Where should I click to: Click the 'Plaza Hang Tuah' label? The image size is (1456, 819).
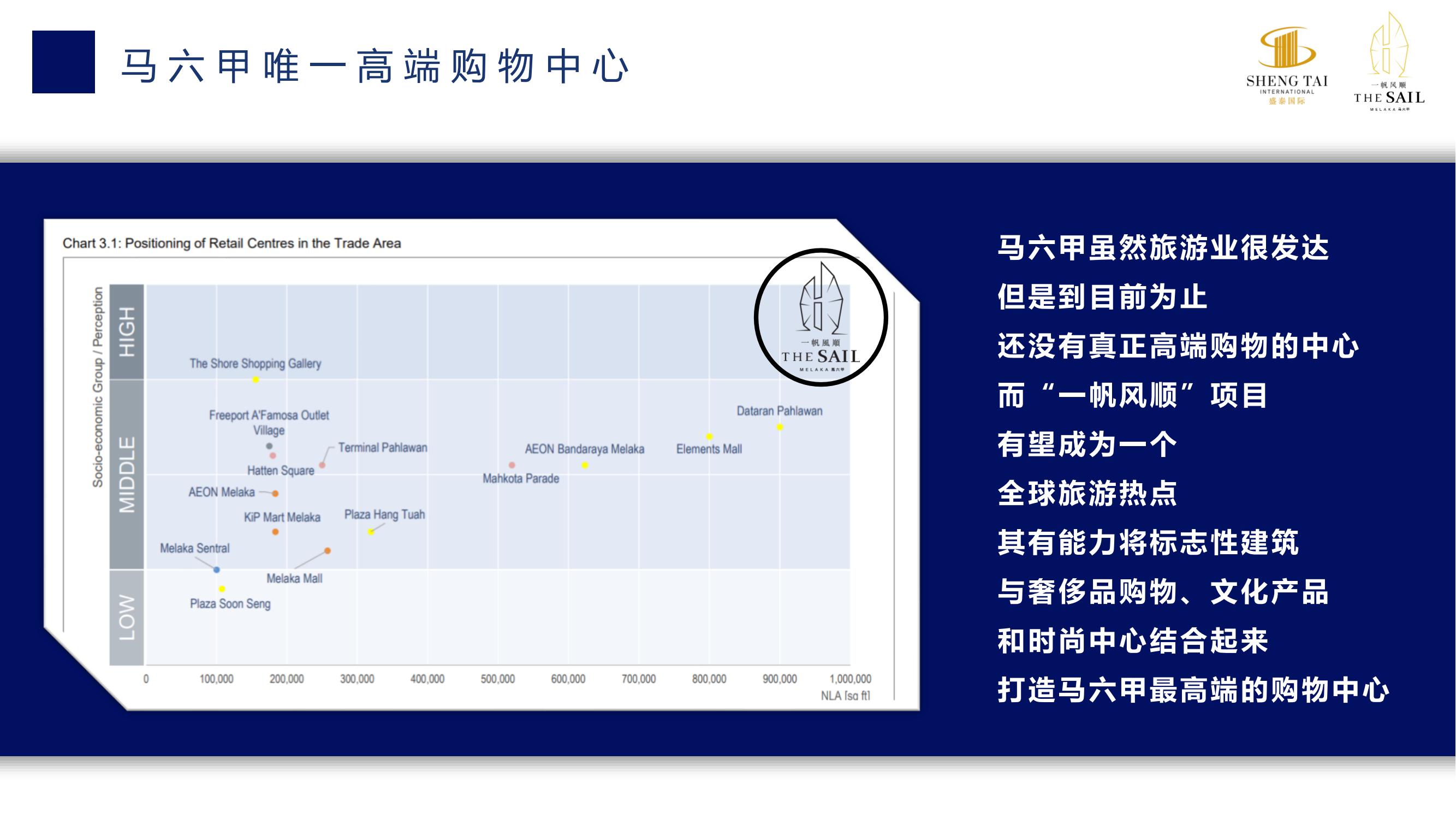pos(385,514)
